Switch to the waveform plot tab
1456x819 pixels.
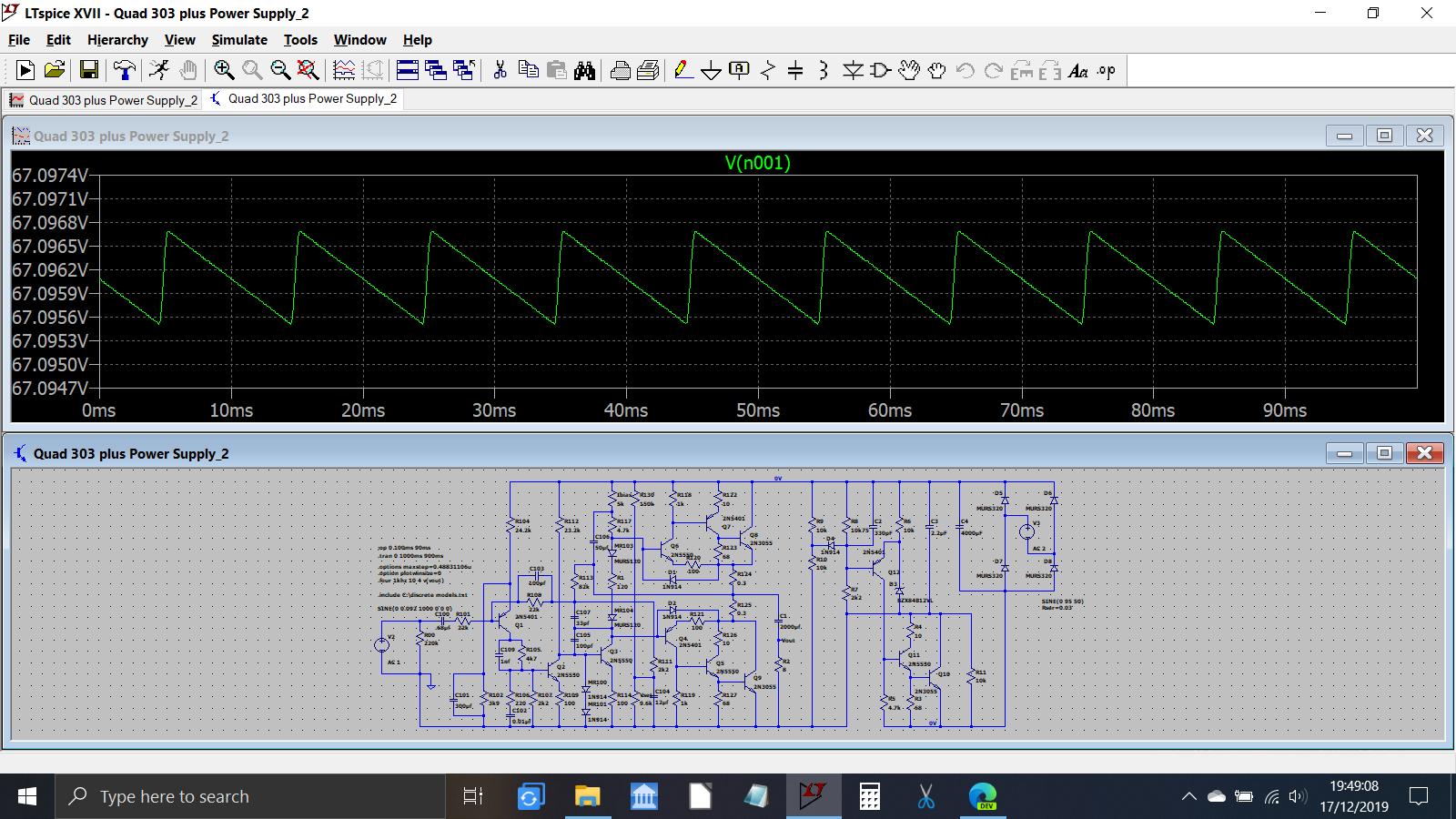coord(104,100)
